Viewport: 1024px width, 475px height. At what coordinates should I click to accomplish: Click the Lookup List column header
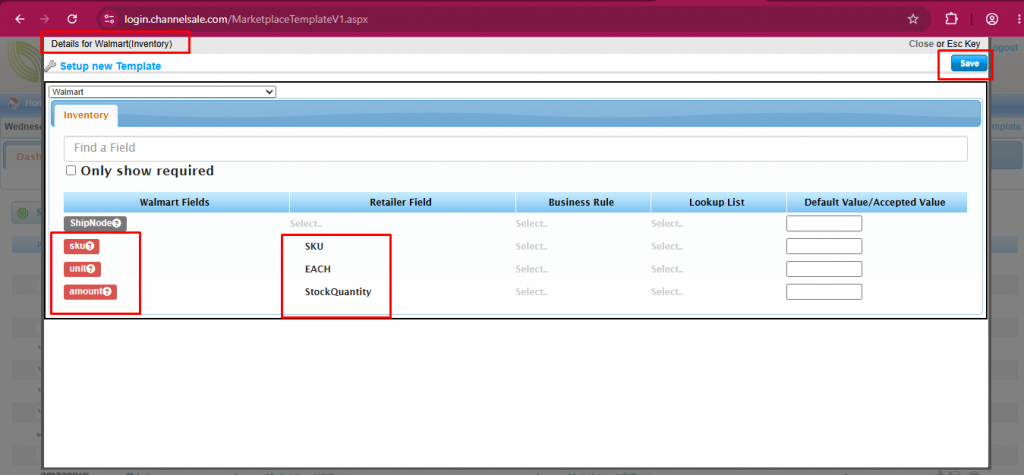[716, 203]
